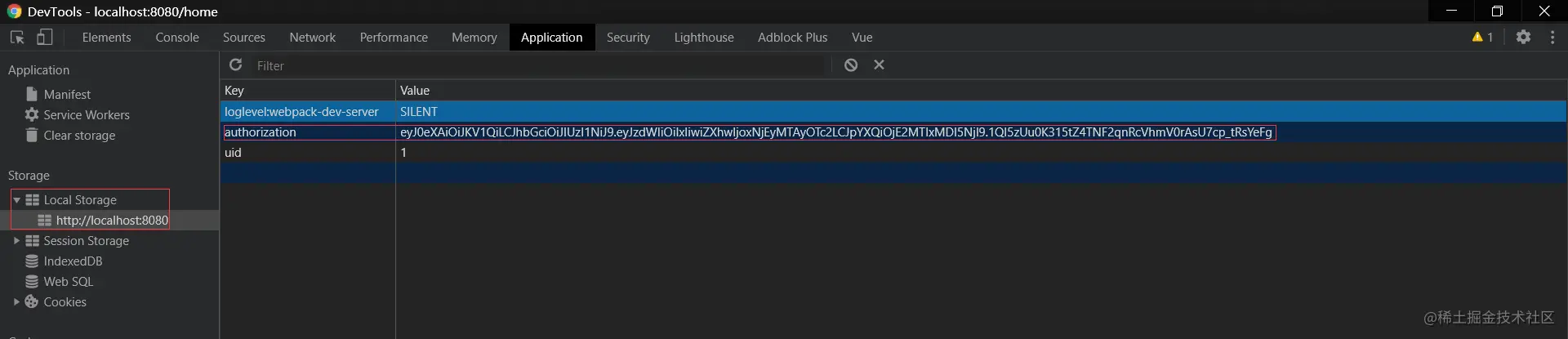Open the DevTools three-dot menu
Viewport: 1568px width, 339px height.
[1552, 37]
